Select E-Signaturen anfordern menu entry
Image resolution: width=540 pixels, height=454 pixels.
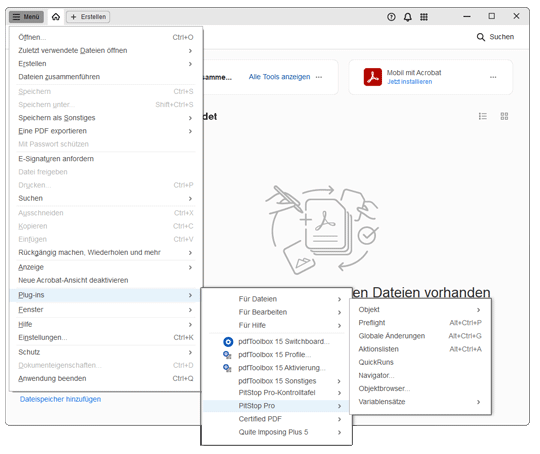click(105, 158)
